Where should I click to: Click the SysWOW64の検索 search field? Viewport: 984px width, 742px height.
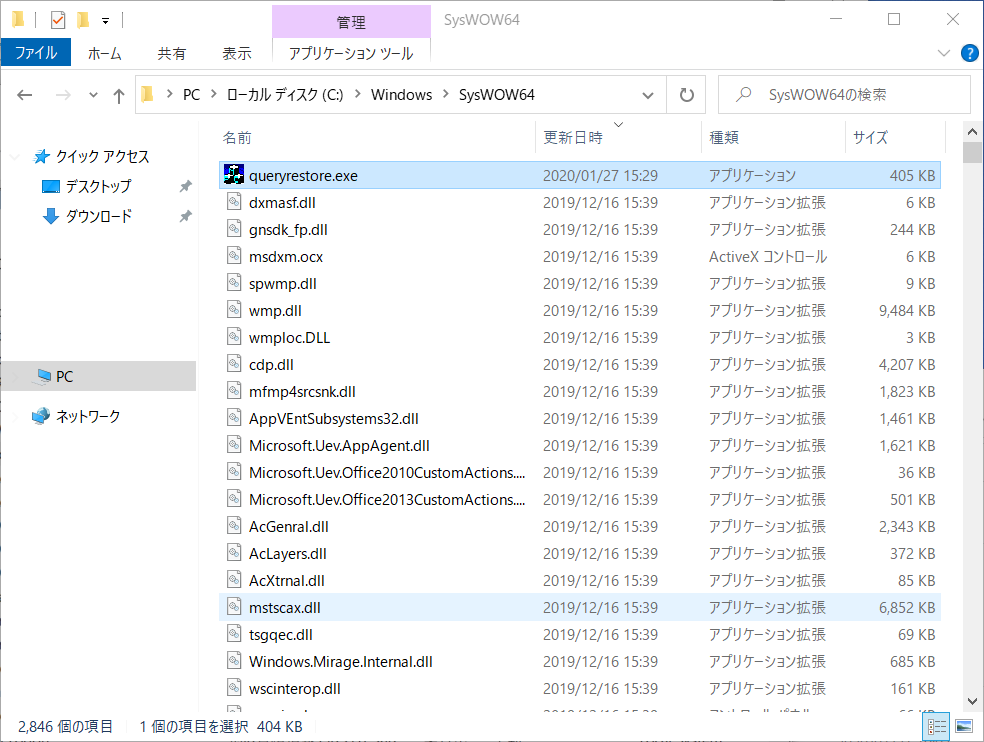pos(844,95)
